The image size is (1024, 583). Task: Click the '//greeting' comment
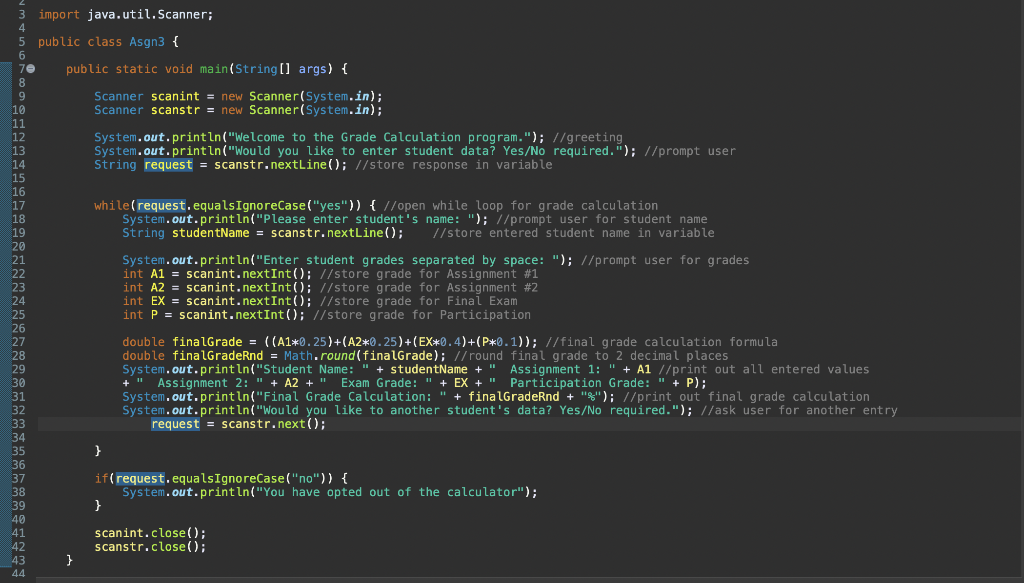587,138
